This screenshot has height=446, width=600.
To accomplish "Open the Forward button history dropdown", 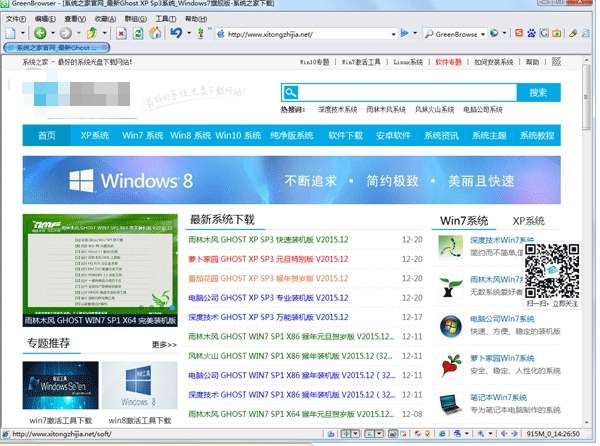I will pyautogui.click(x=78, y=33).
